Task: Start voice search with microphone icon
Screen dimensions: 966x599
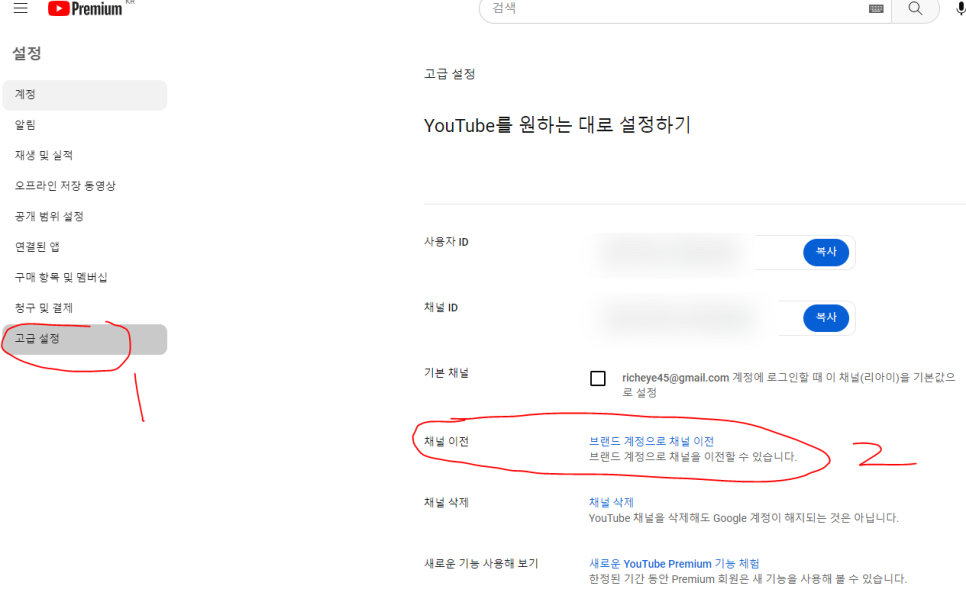Action: 960,9
